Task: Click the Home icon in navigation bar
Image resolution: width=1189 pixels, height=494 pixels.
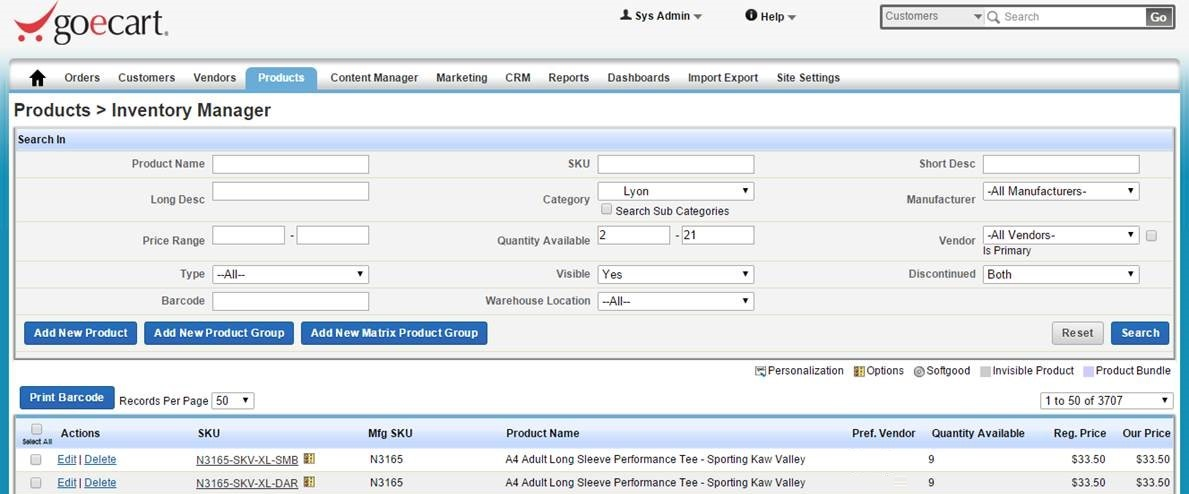Action: 38,78
